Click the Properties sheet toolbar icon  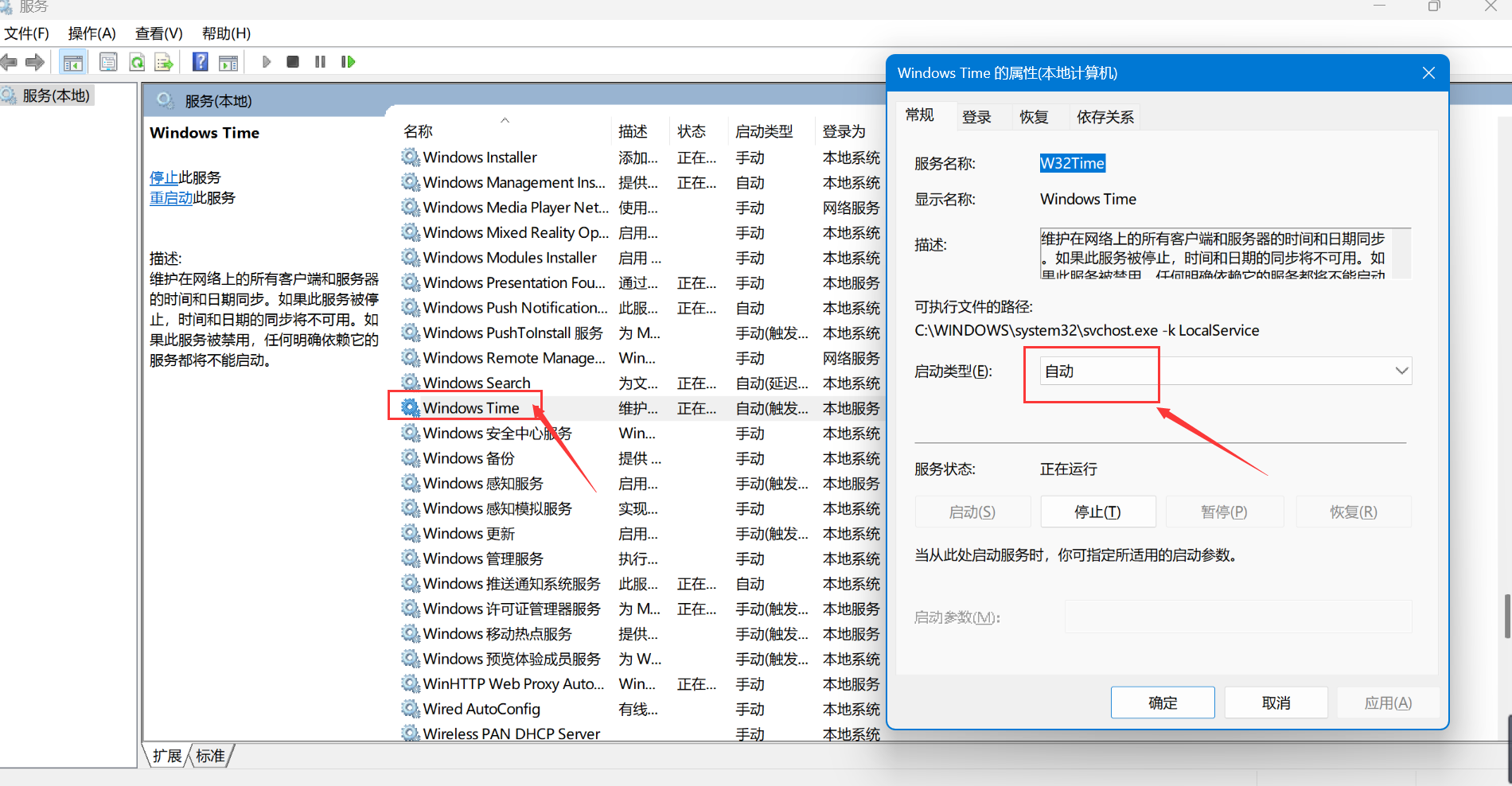click(108, 62)
